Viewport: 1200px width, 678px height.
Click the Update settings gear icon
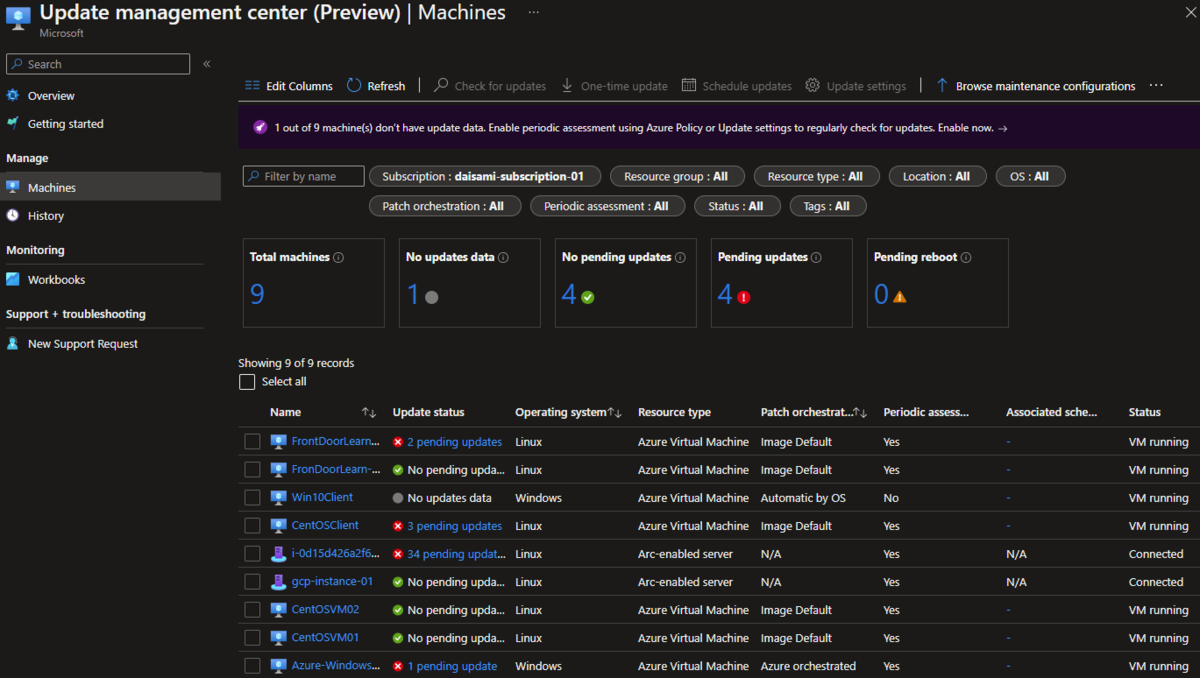[813, 86]
